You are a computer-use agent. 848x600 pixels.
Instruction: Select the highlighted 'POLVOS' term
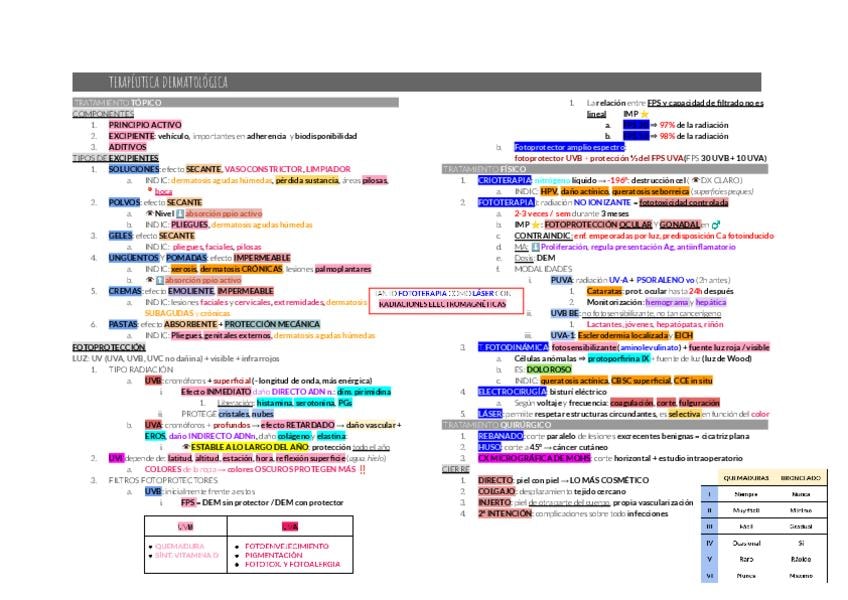pyautogui.click(x=124, y=202)
